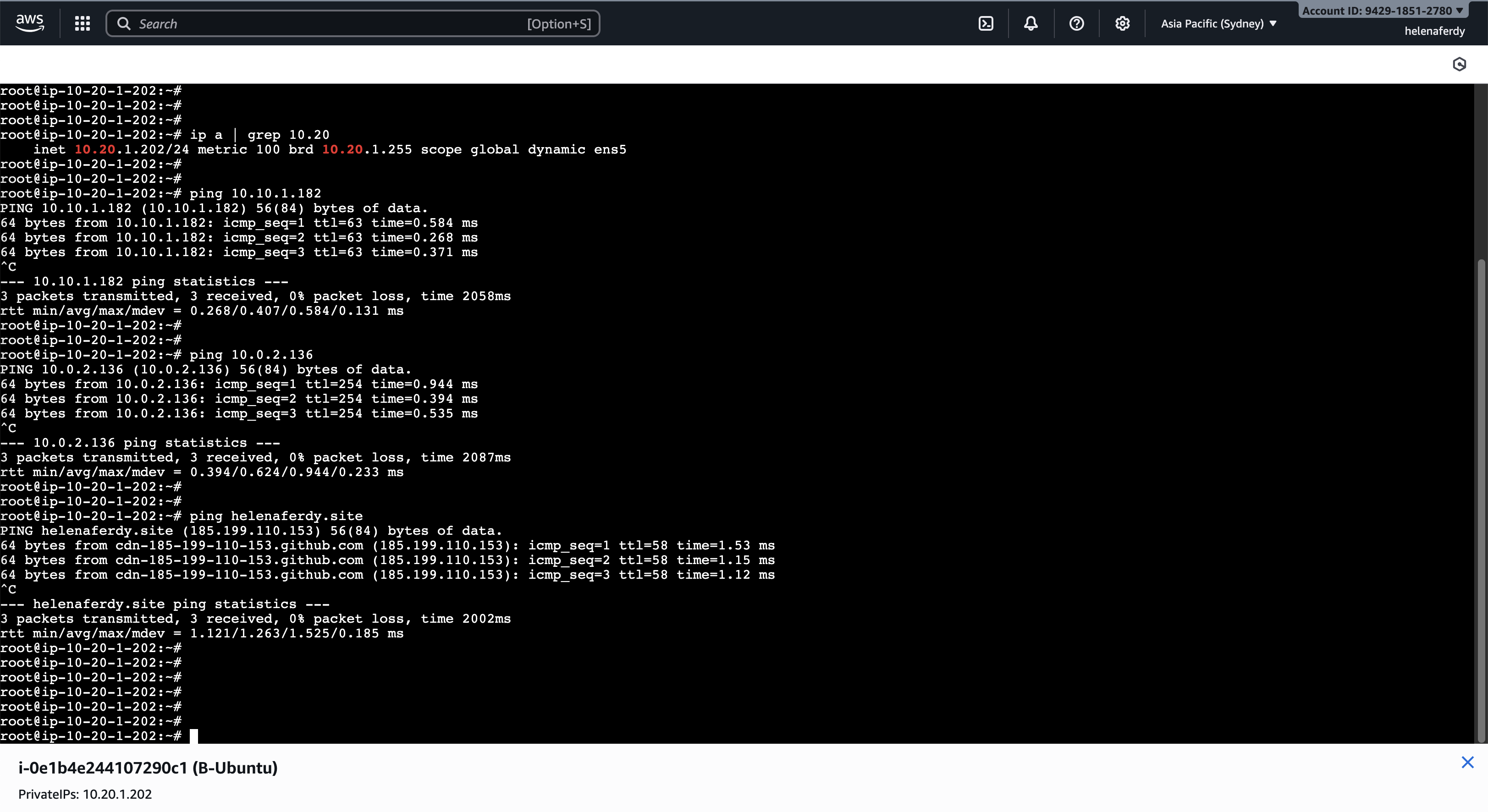Close the instance info bar with X
The image size is (1488, 812).
[1467, 763]
